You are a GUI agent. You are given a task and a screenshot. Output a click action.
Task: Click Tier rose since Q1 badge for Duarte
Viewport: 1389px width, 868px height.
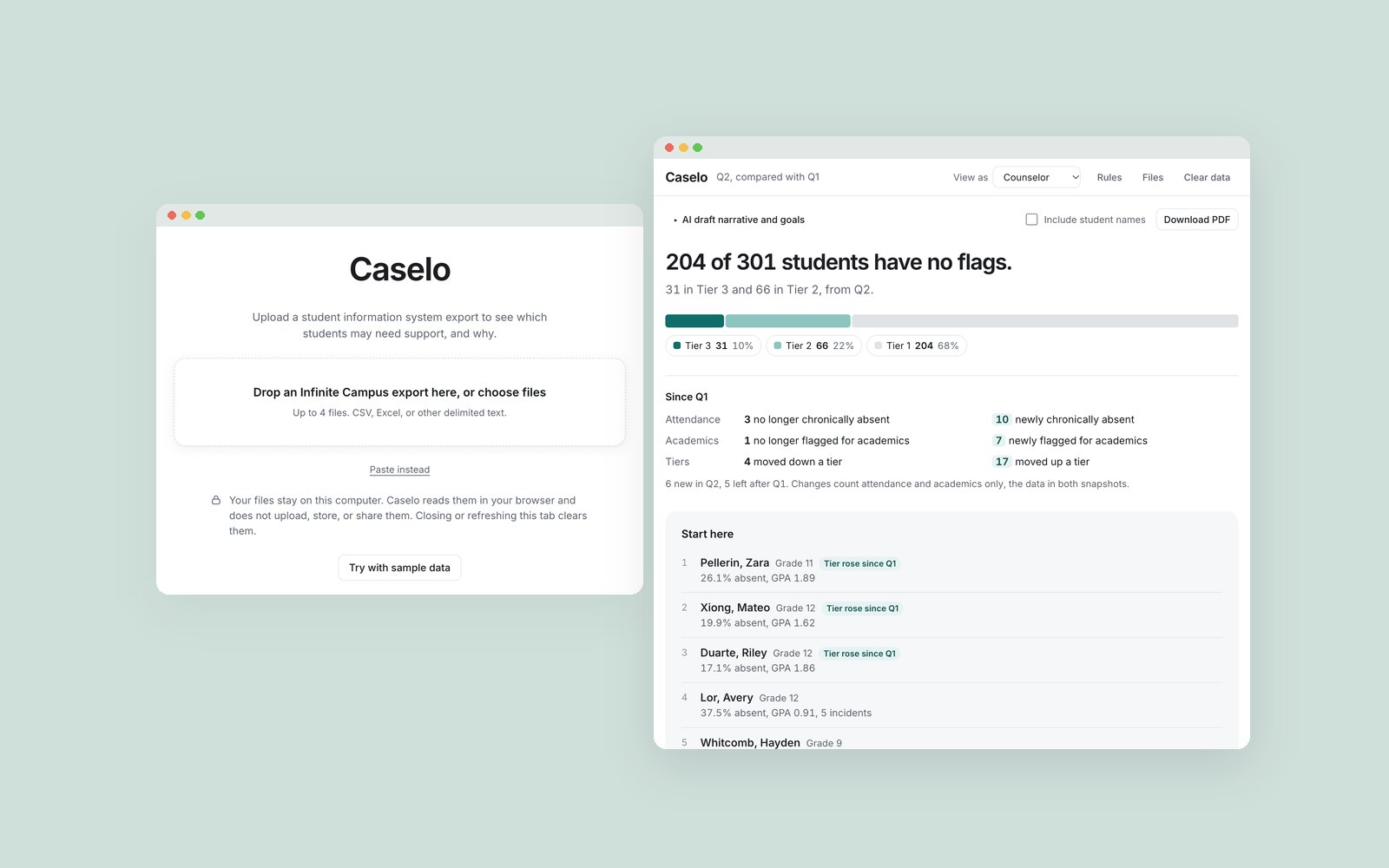859,654
